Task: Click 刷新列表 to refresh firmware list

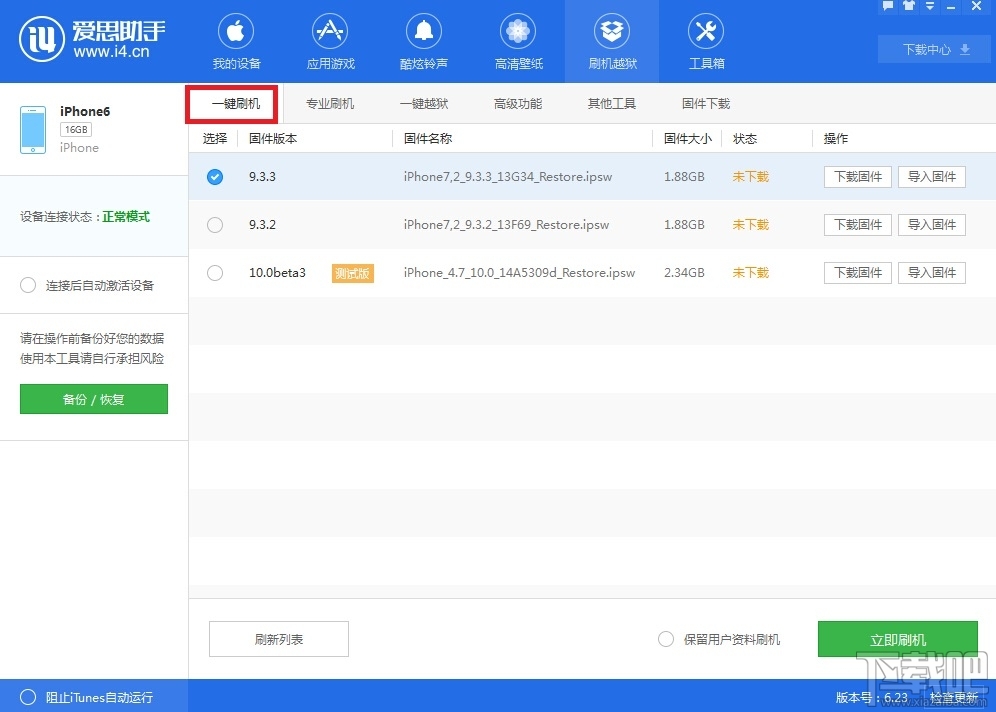Action: [278, 638]
